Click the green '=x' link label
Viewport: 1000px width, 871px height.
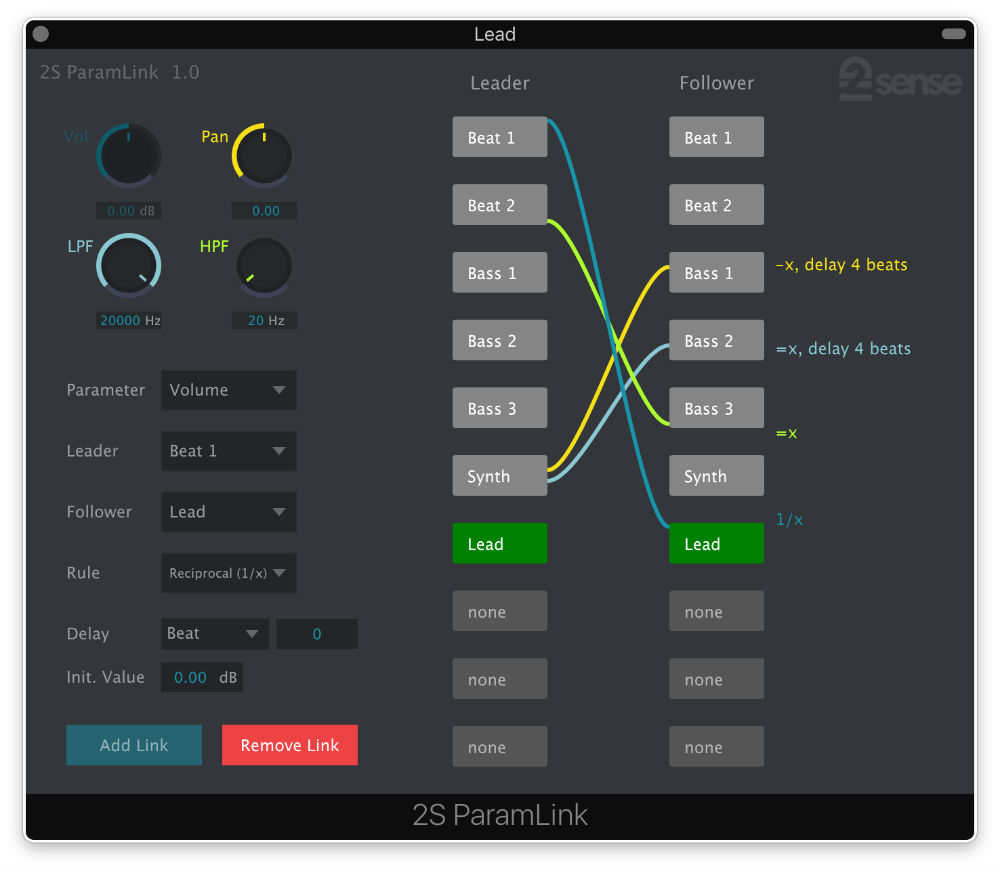tap(786, 434)
